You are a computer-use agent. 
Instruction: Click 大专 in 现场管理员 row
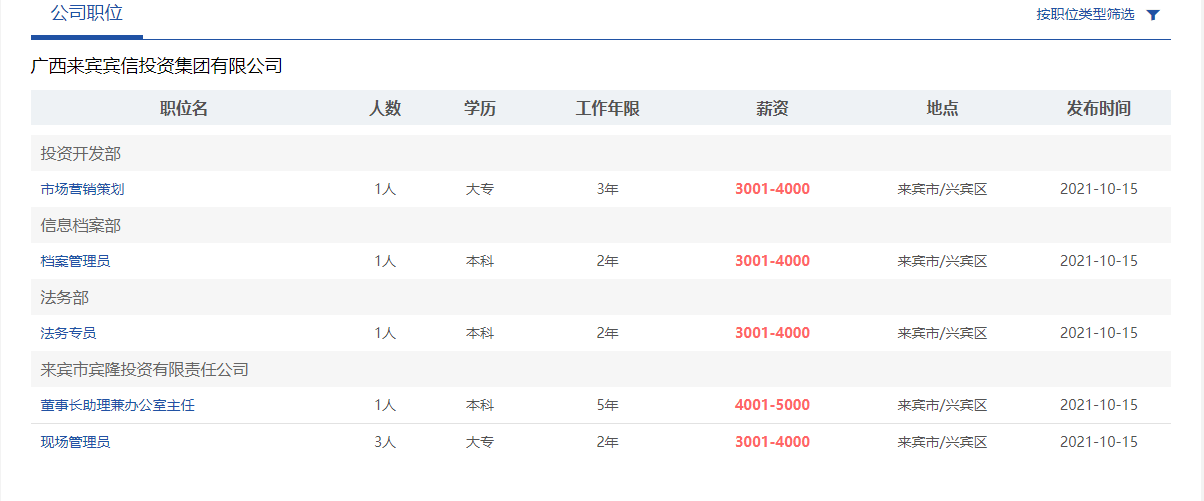pyautogui.click(x=480, y=442)
